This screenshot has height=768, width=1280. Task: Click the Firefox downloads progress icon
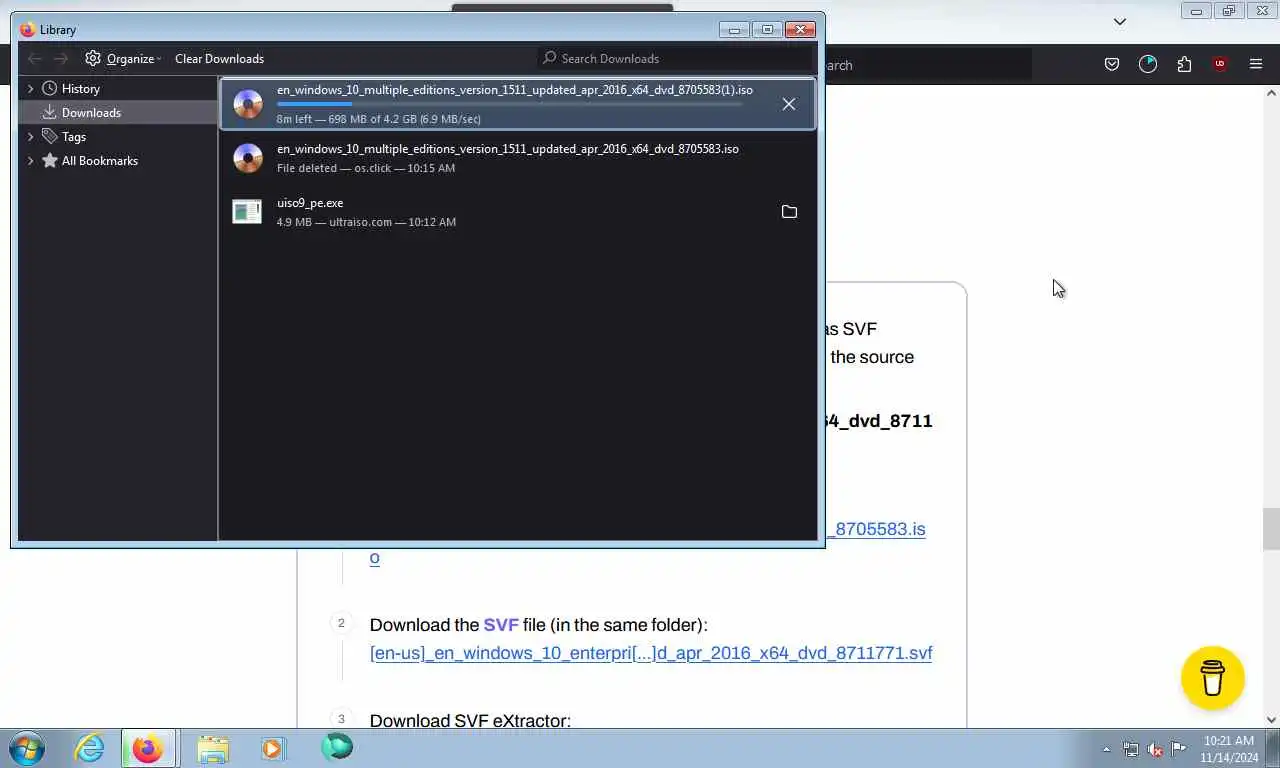click(x=1148, y=64)
